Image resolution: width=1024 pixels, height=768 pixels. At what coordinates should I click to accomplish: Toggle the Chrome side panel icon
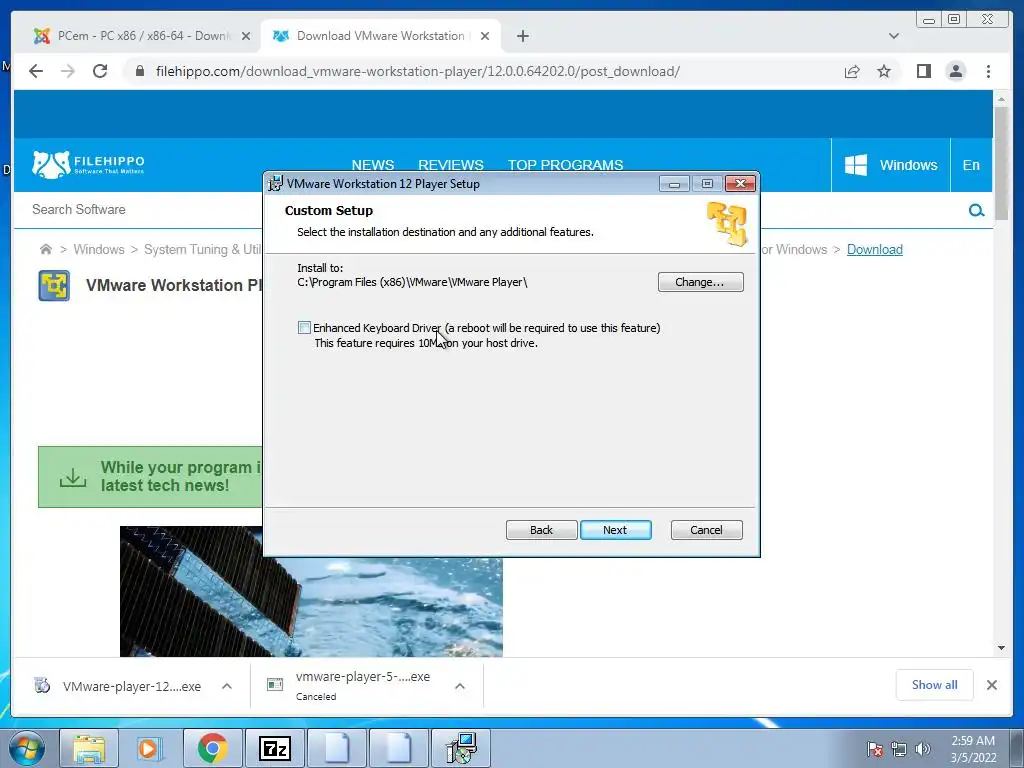923,71
